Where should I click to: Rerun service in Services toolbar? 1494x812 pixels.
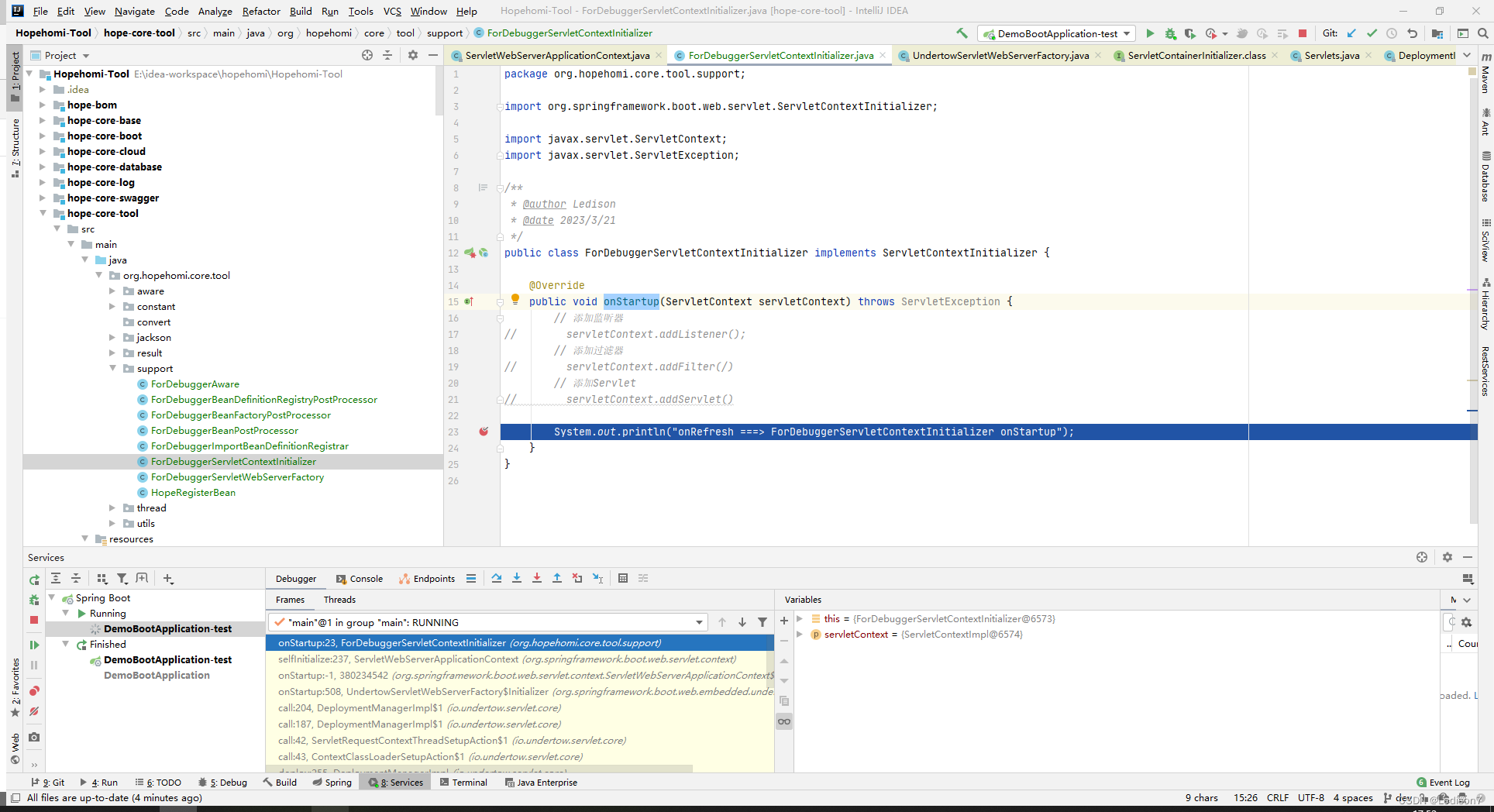tap(34, 580)
